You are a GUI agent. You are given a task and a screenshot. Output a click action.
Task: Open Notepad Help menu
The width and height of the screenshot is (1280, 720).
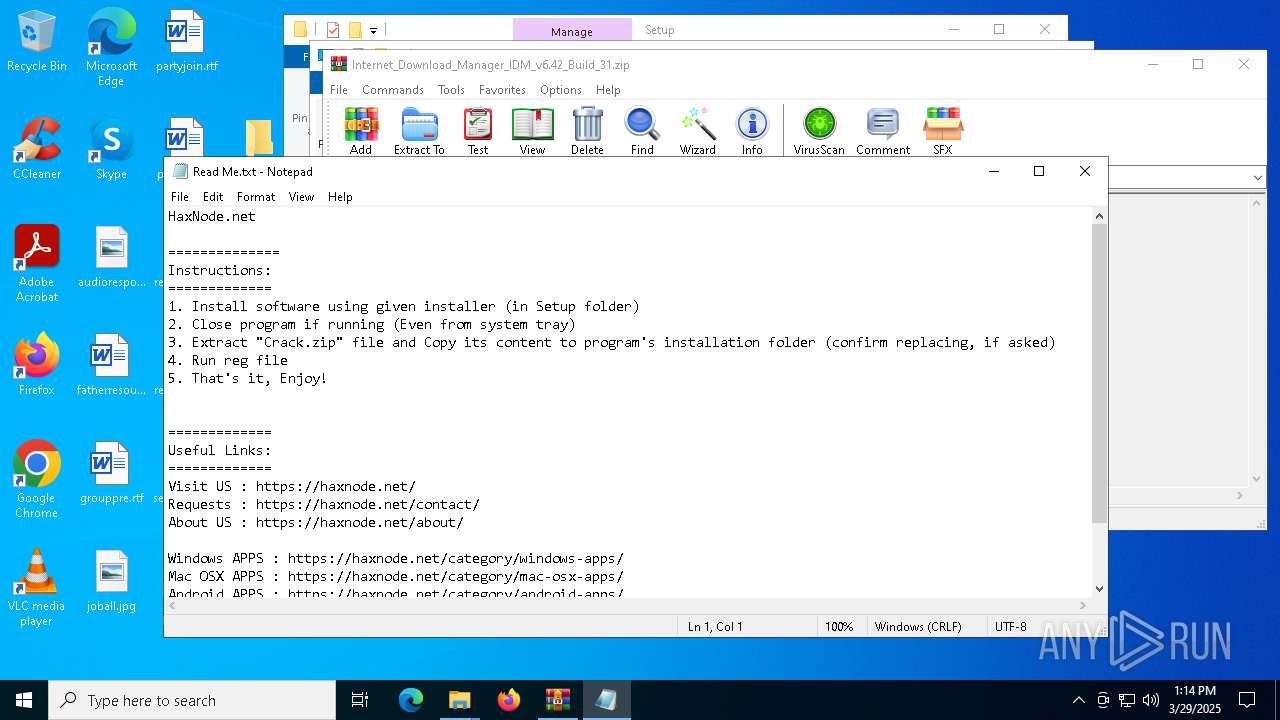tap(340, 197)
